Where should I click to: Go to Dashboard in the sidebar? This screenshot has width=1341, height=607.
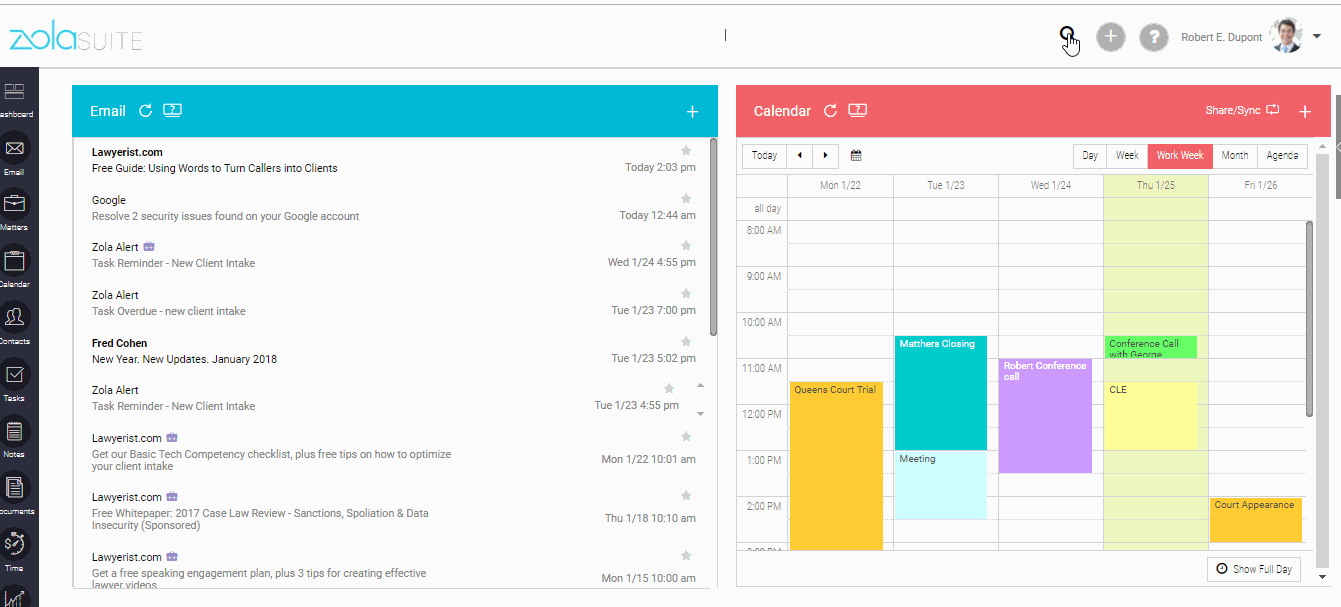point(15,98)
